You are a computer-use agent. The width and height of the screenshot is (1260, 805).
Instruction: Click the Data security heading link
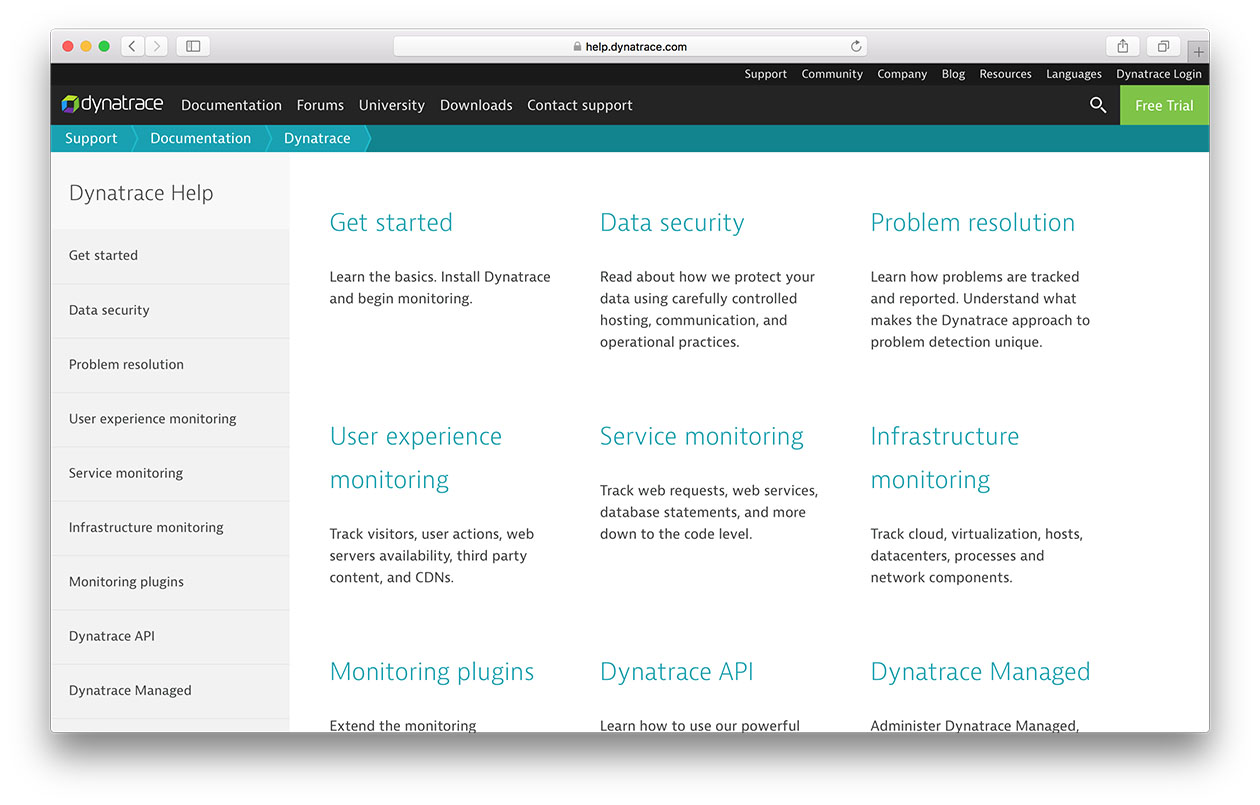672,222
